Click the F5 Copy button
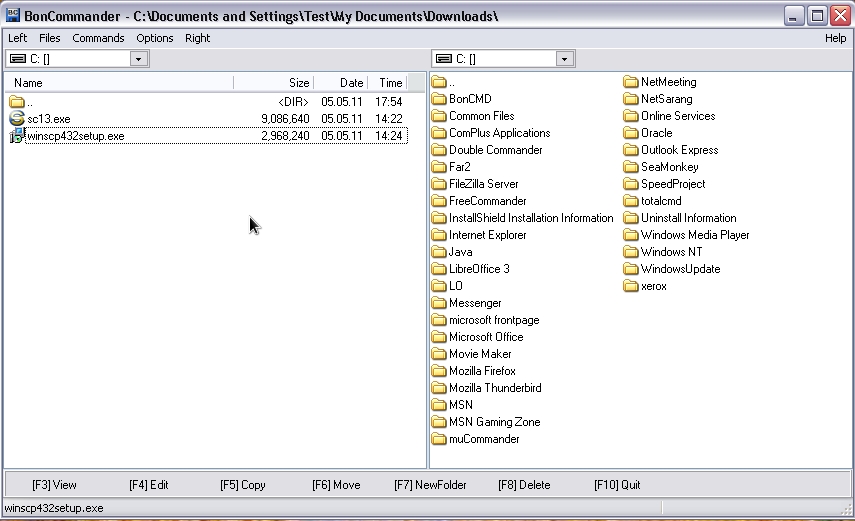This screenshot has height=521, width=855. [x=243, y=484]
